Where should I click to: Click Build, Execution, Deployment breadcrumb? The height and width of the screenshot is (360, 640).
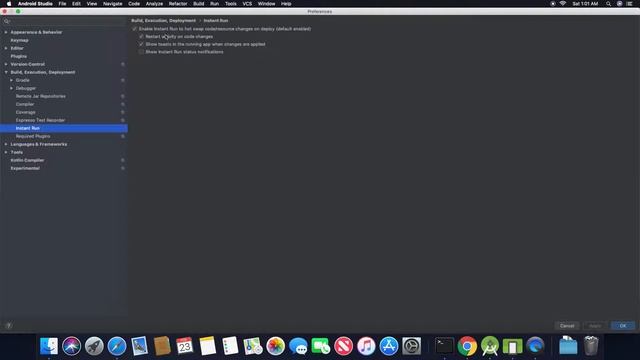[163, 20]
